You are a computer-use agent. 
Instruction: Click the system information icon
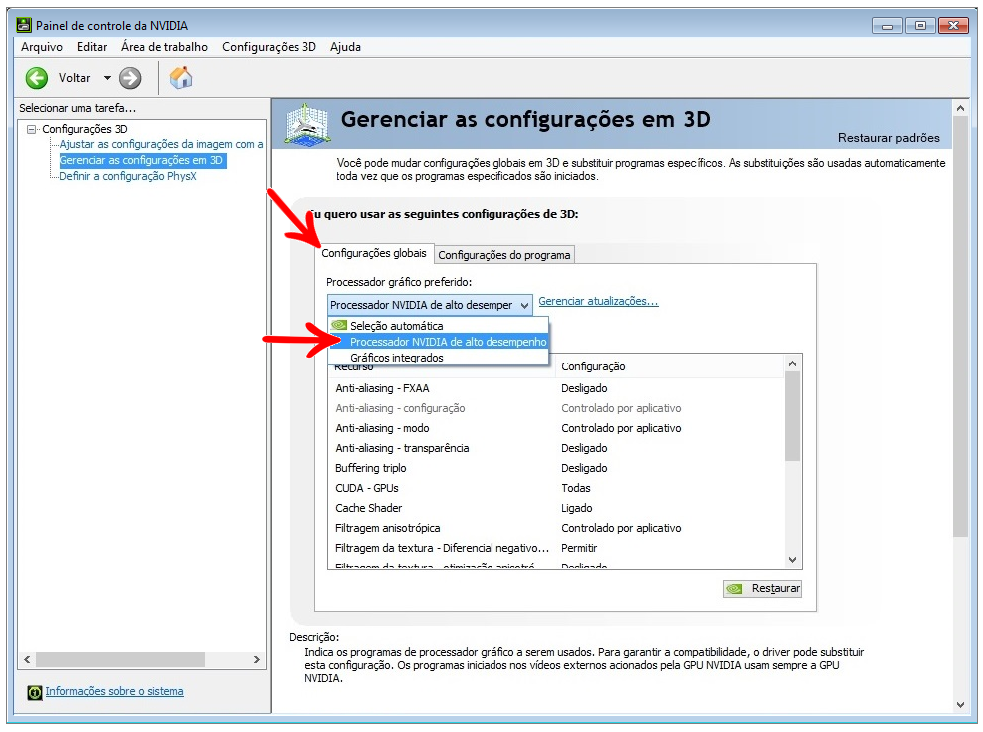35,693
